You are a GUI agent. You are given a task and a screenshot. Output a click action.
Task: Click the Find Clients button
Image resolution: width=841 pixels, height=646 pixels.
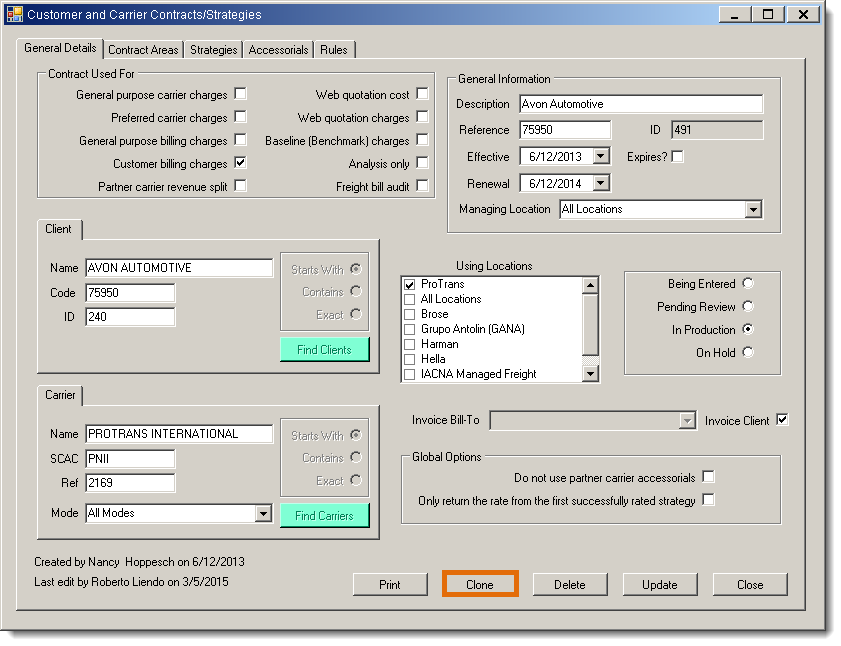coord(324,350)
